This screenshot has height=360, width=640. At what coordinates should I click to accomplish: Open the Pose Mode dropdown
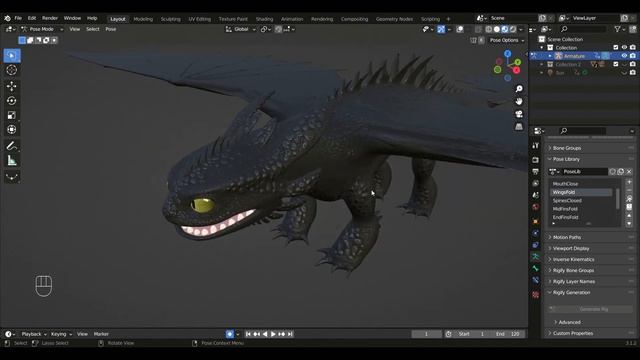pos(42,29)
